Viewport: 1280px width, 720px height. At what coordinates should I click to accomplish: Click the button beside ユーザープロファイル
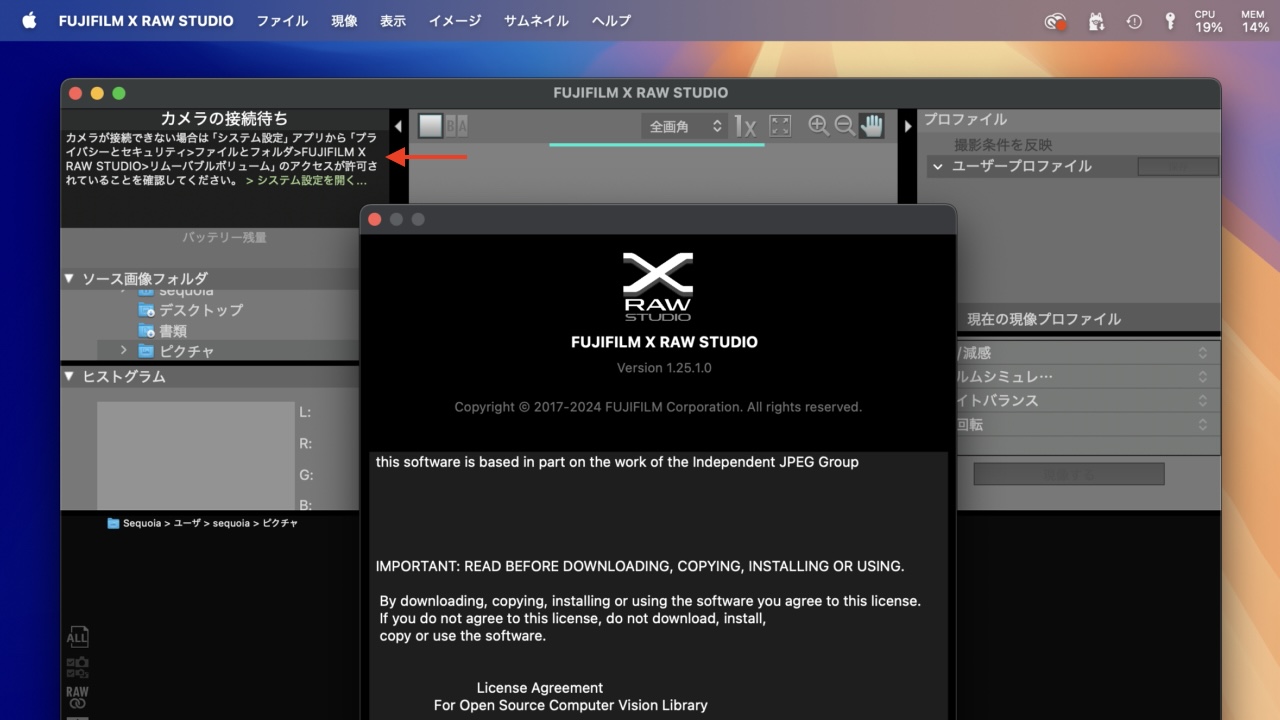click(x=1178, y=167)
